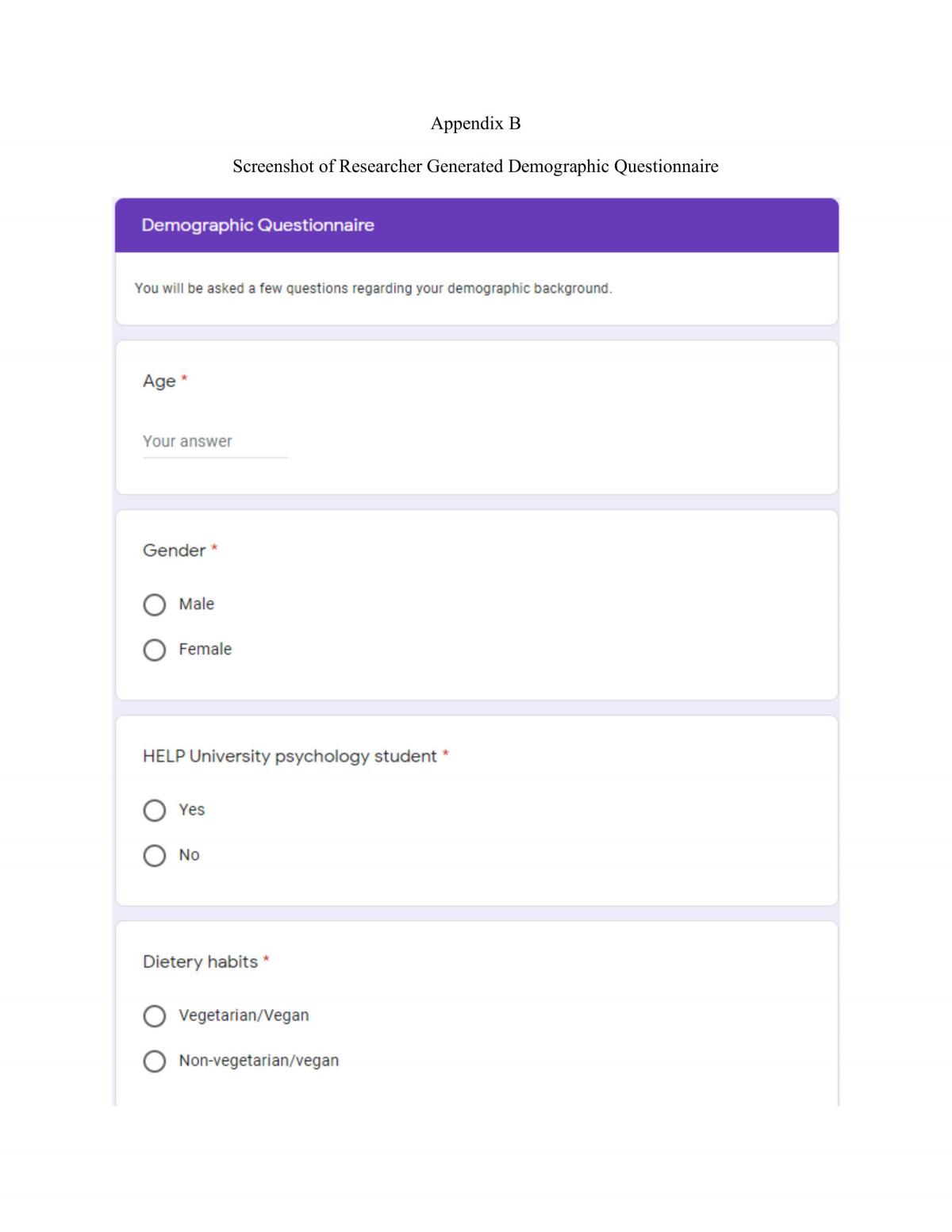
Task: Click the HELP University psychology student question title
Action: [x=290, y=757]
